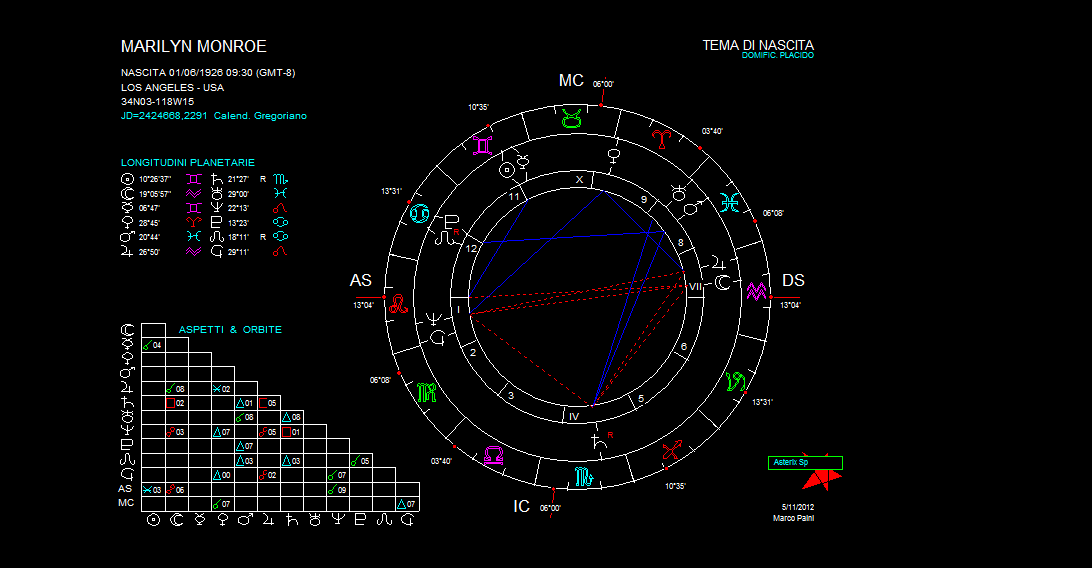Screen dimensions: 1092x569
Task: Select the red Leo glyph beside AS
Action: coord(398,303)
